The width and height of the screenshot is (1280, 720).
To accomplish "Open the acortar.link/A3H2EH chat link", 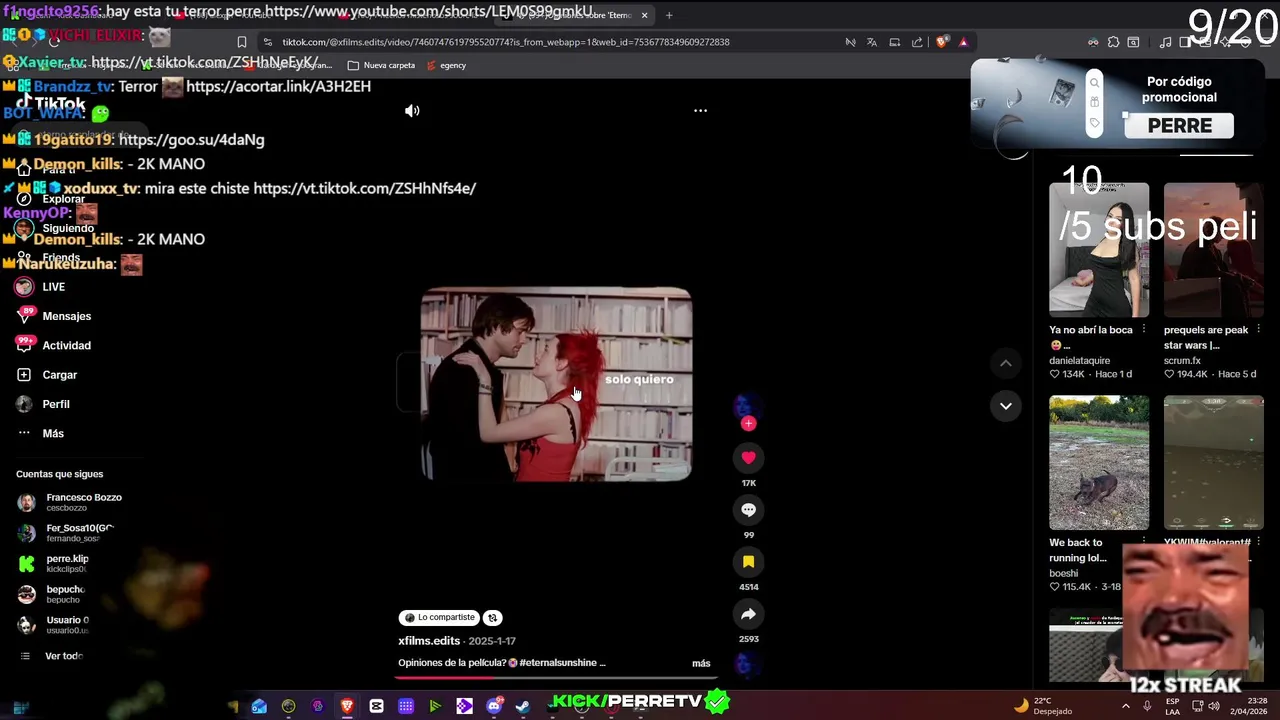I will 278,87.
